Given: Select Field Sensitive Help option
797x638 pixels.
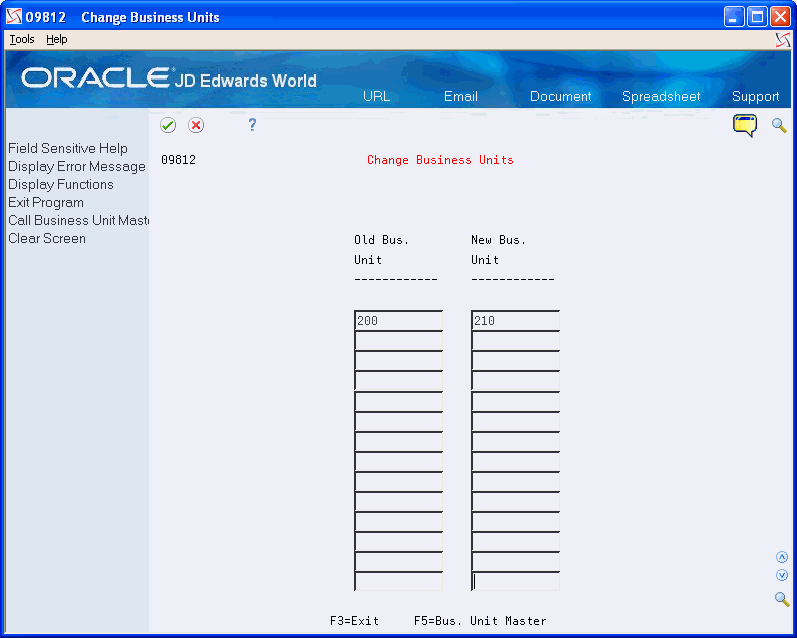Looking at the screenshot, I should [68, 148].
